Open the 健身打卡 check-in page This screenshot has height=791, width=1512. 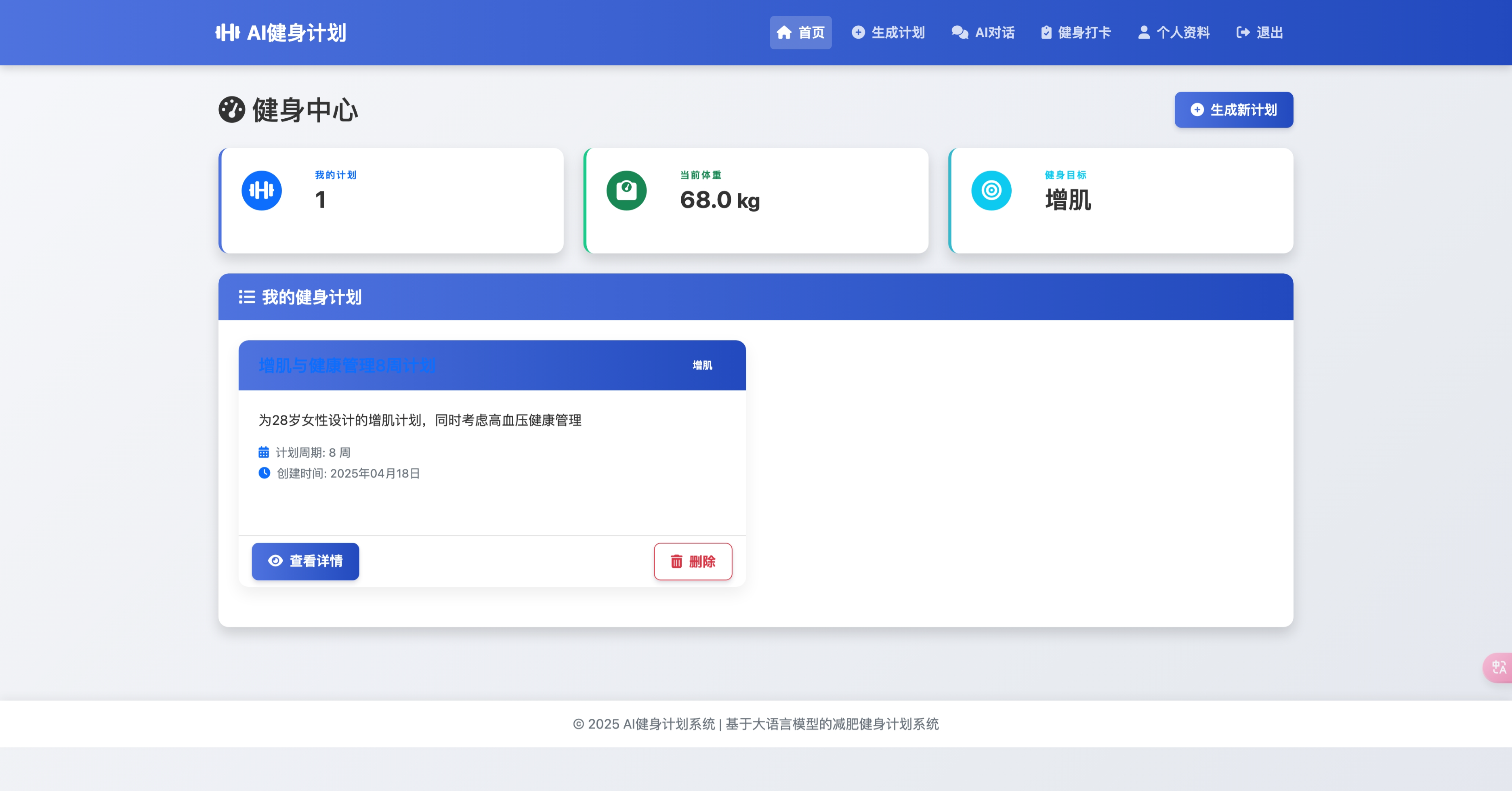(x=1075, y=32)
